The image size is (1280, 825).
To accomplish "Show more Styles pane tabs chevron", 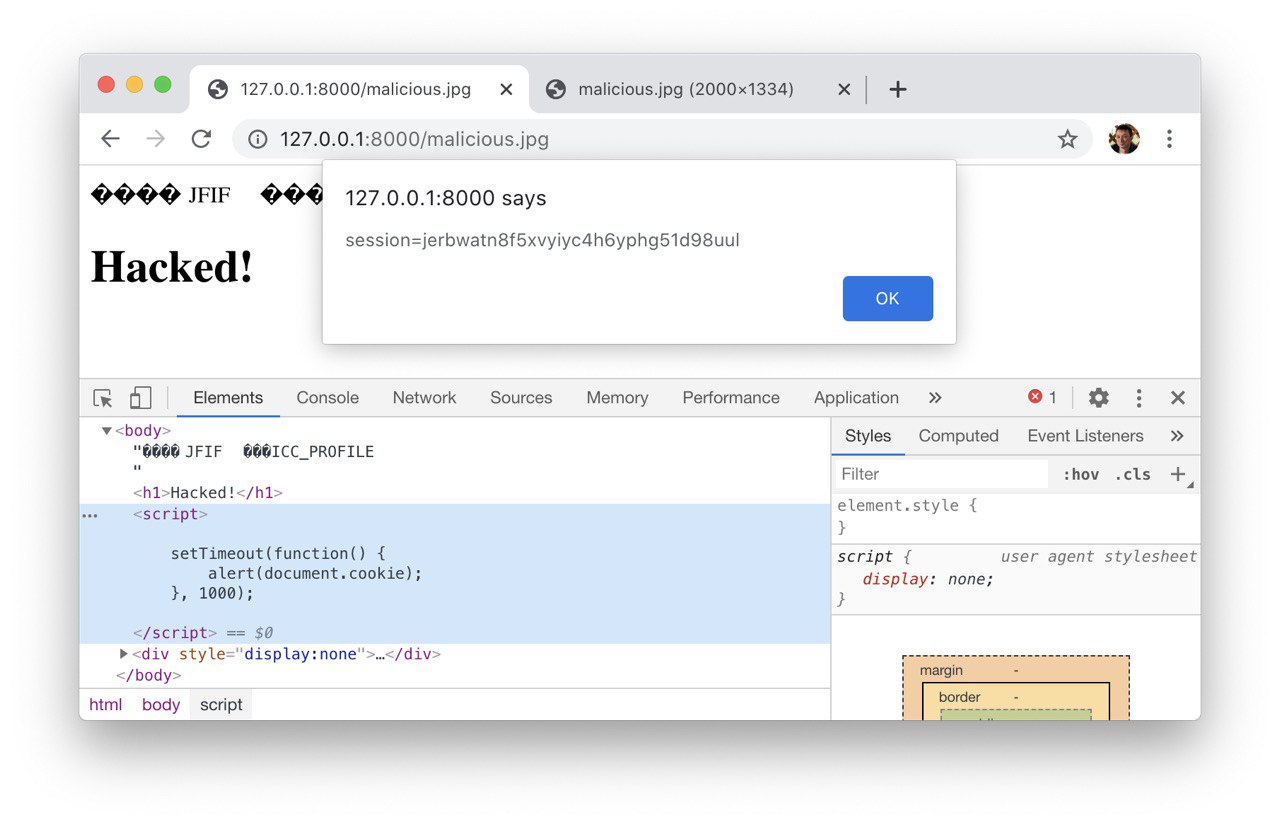I will (x=1177, y=436).
